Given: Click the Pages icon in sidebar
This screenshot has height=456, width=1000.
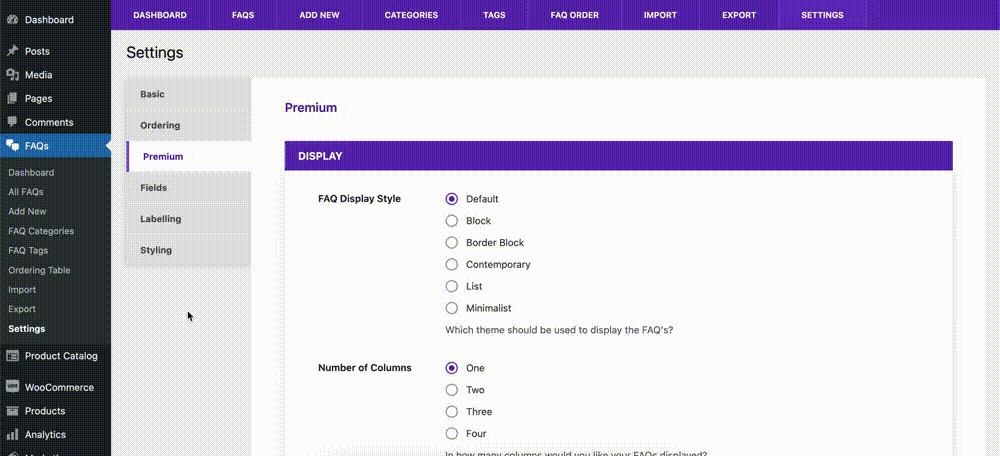Looking at the screenshot, I should tap(12, 98).
